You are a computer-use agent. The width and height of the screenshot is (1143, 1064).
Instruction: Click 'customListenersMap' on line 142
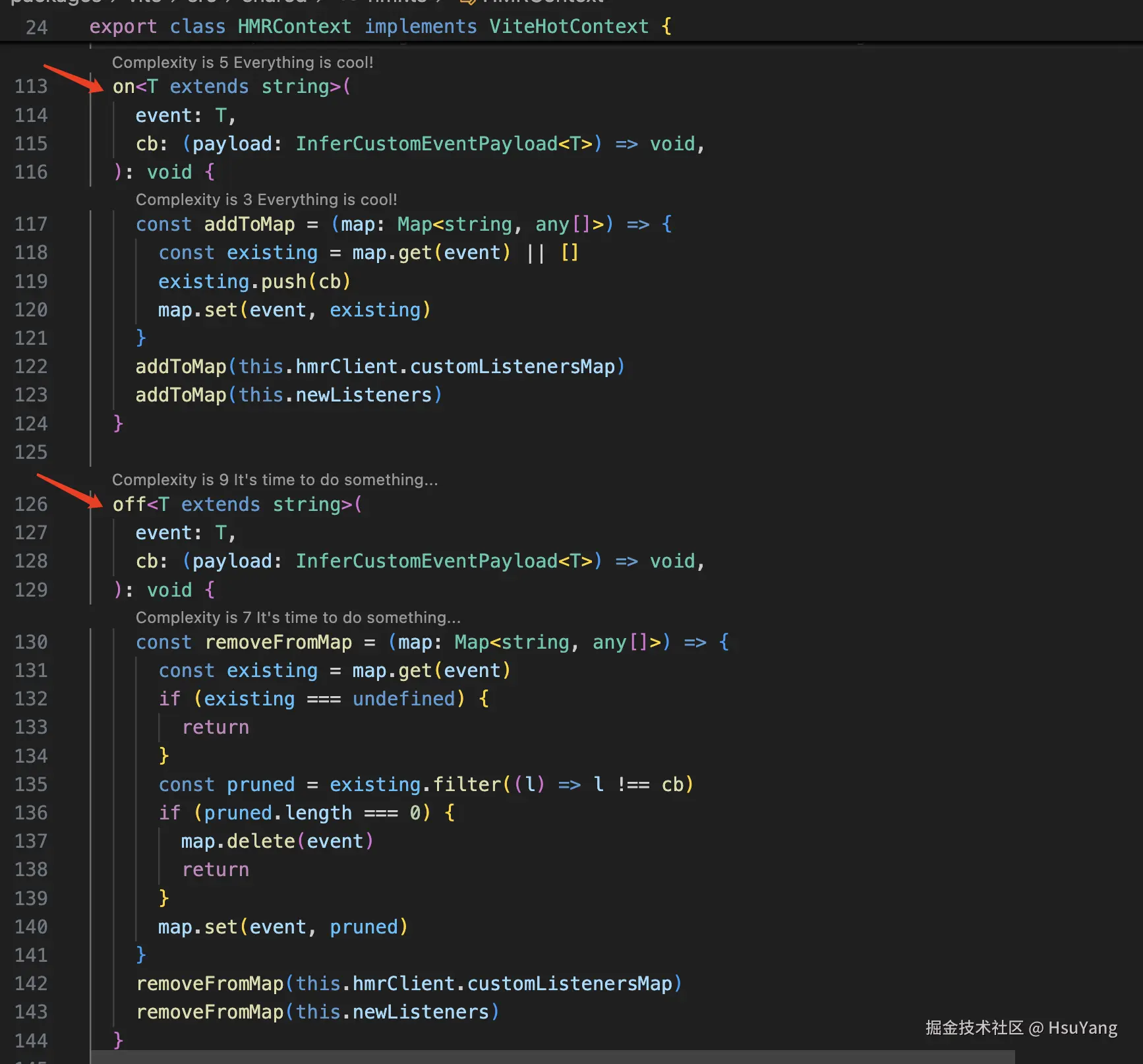click(570, 984)
